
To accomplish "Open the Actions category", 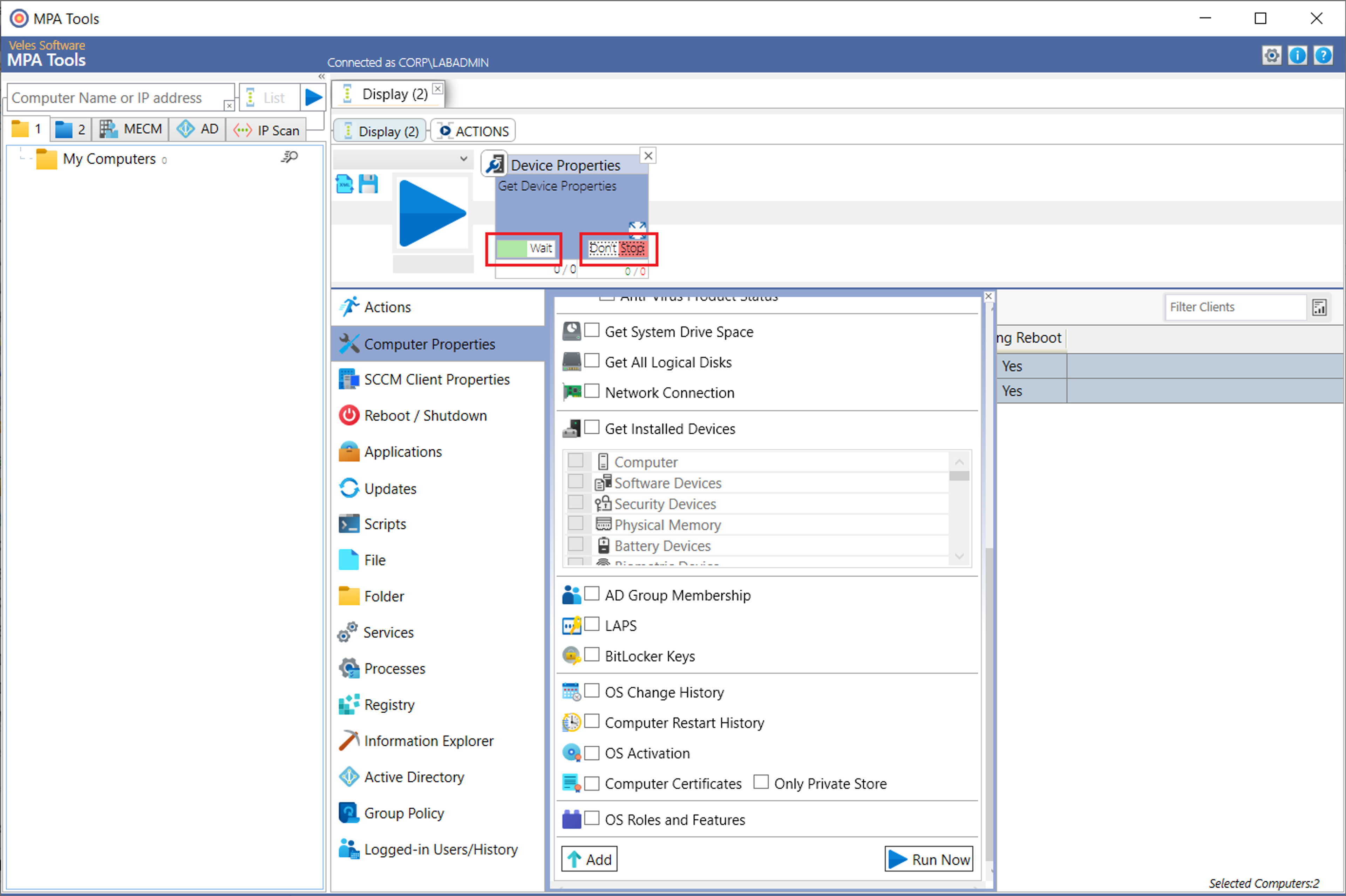I will pyautogui.click(x=437, y=307).
